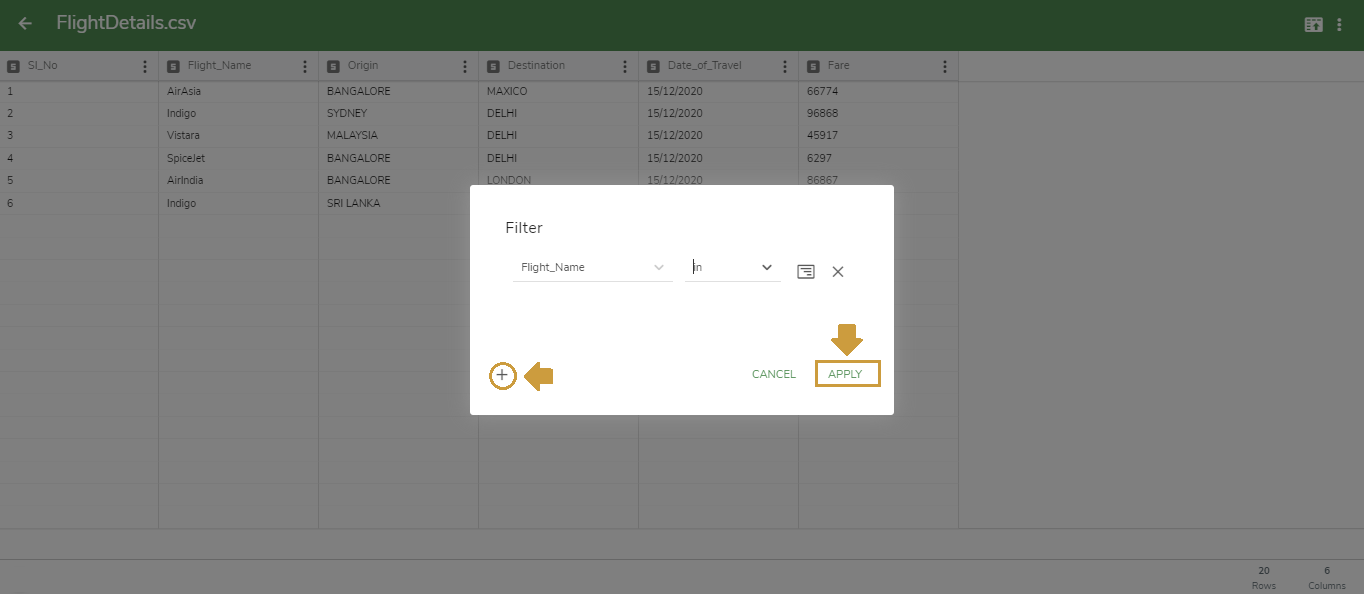Click the data type icon on SI_No column
The height and width of the screenshot is (594, 1364).
[13, 65]
